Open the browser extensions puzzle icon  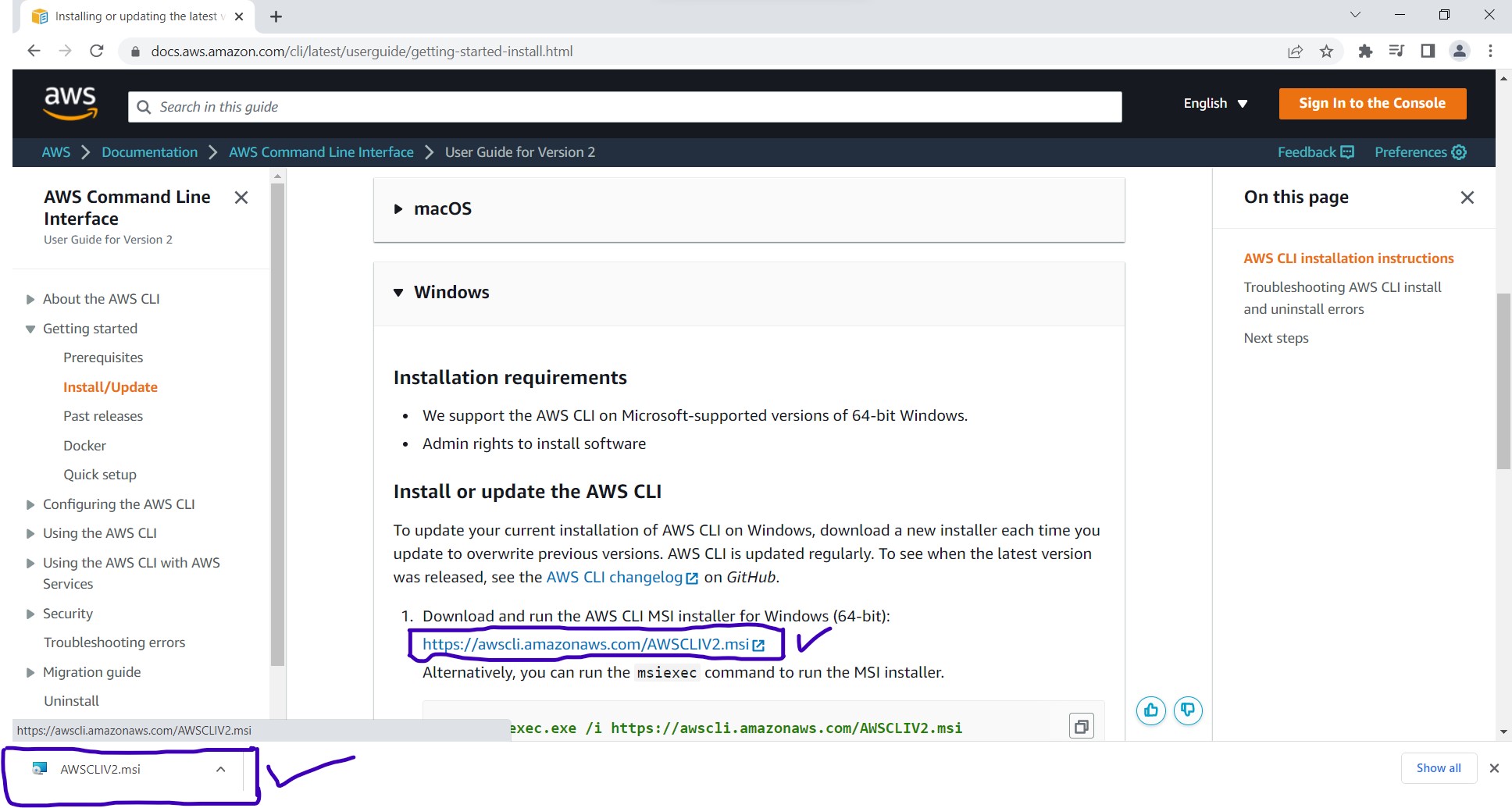[1365, 51]
